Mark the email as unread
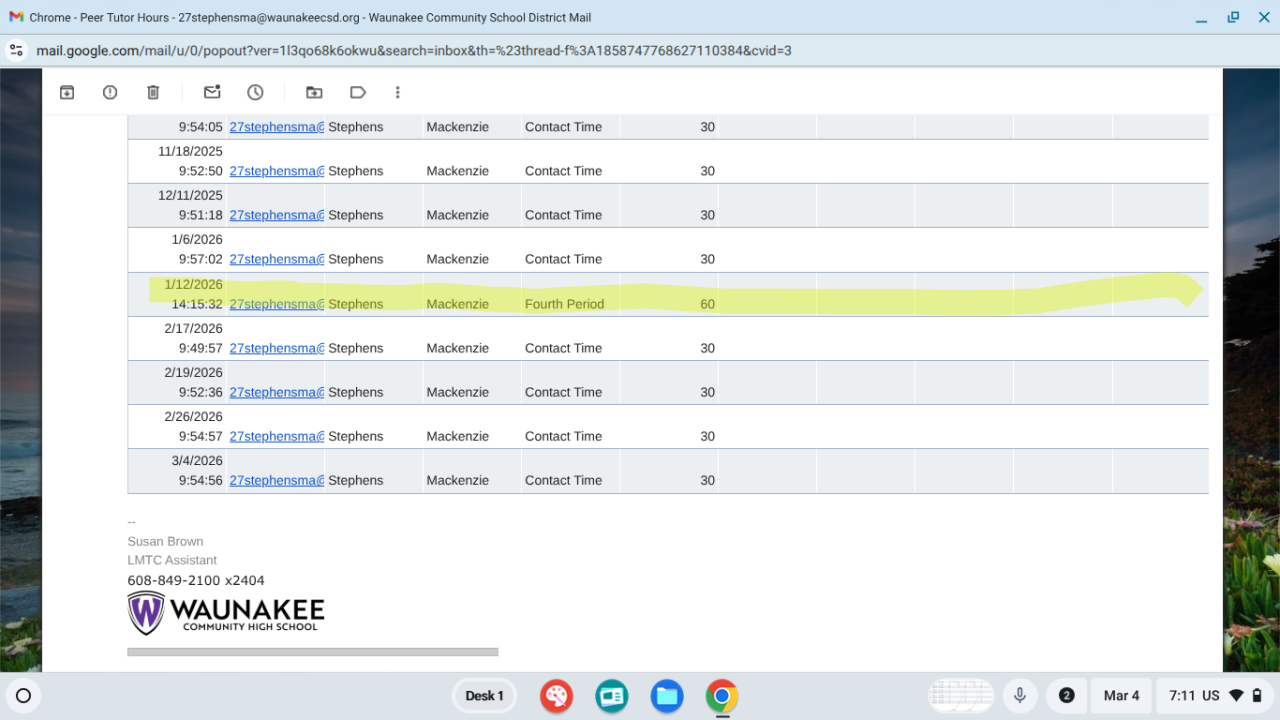The width and height of the screenshot is (1280, 720). [x=212, y=92]
